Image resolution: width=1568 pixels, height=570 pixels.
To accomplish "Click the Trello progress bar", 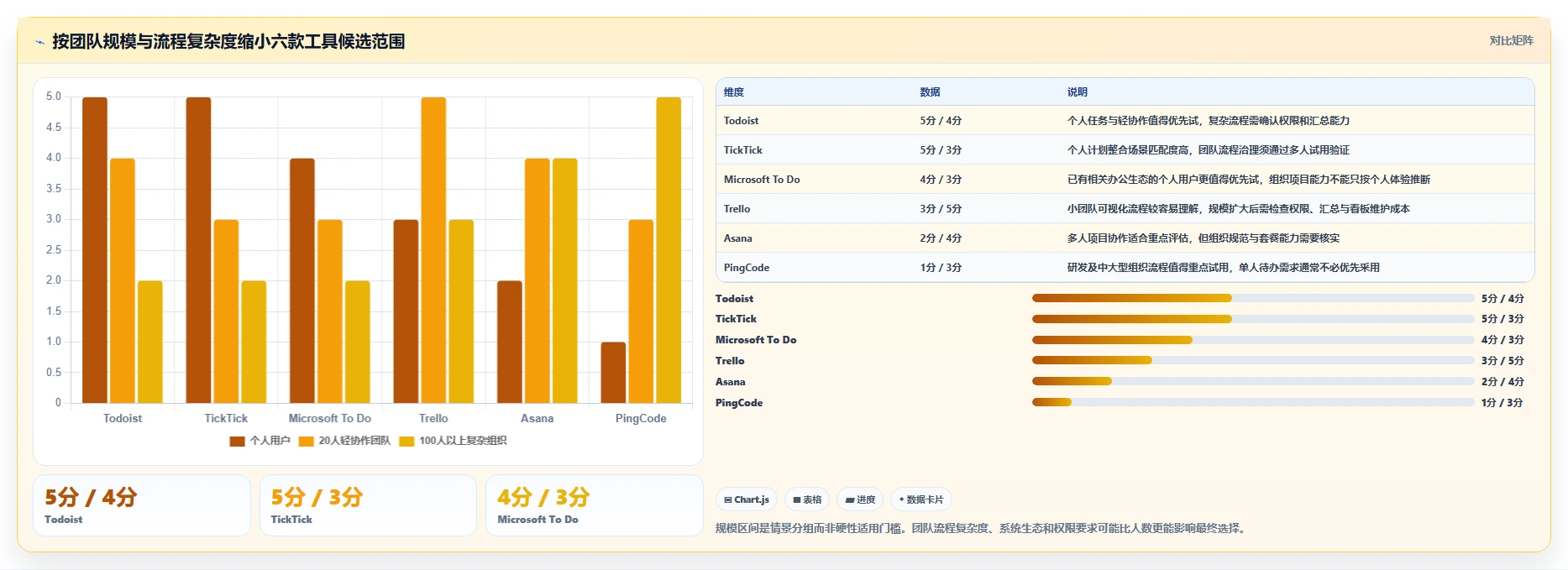I will click(x=1253, y=360).
